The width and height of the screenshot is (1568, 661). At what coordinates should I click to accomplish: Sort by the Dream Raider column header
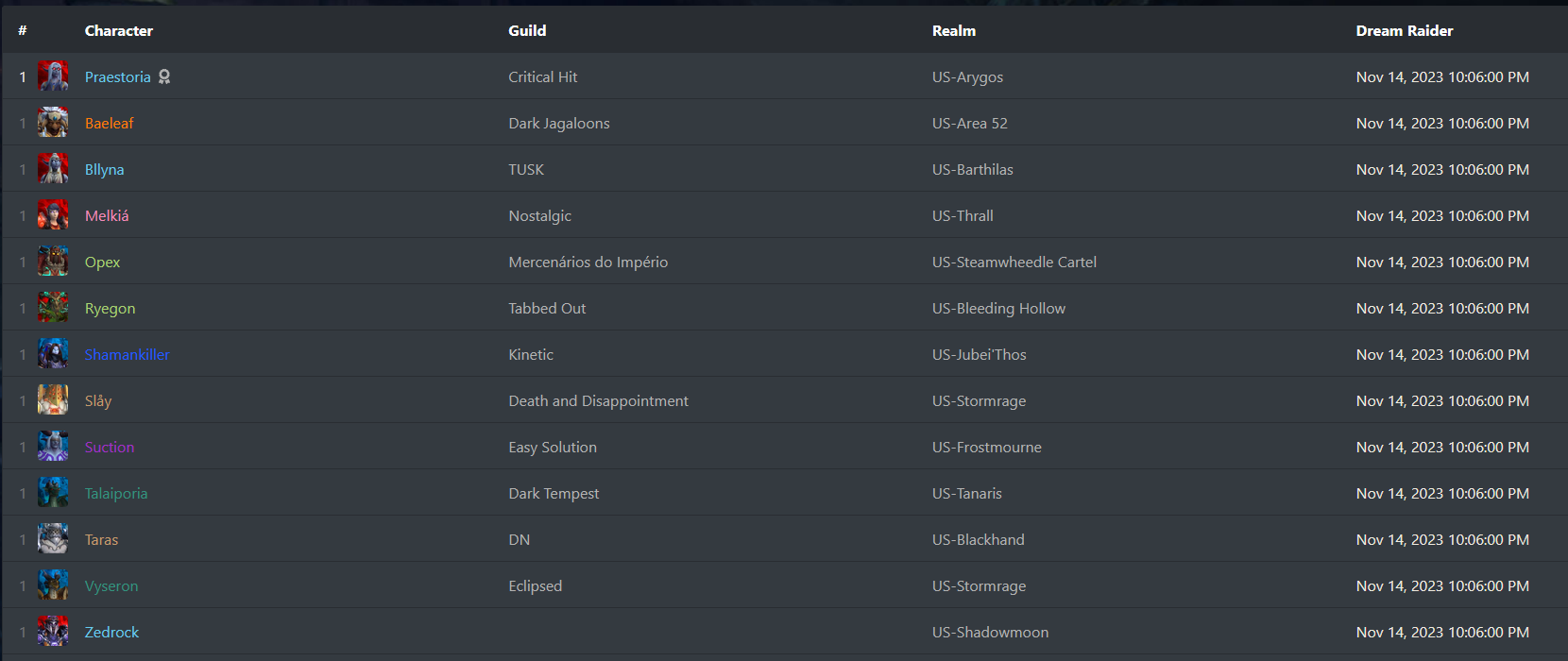[x=1405, y=30]
